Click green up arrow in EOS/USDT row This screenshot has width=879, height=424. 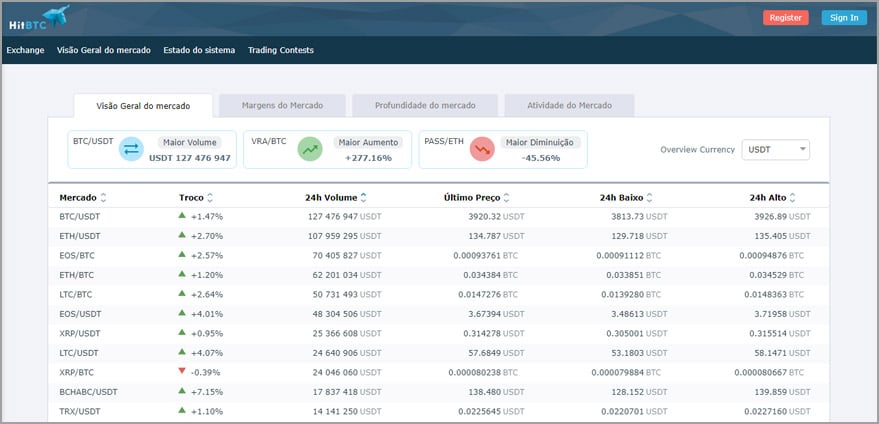click(x=182, y=312)
